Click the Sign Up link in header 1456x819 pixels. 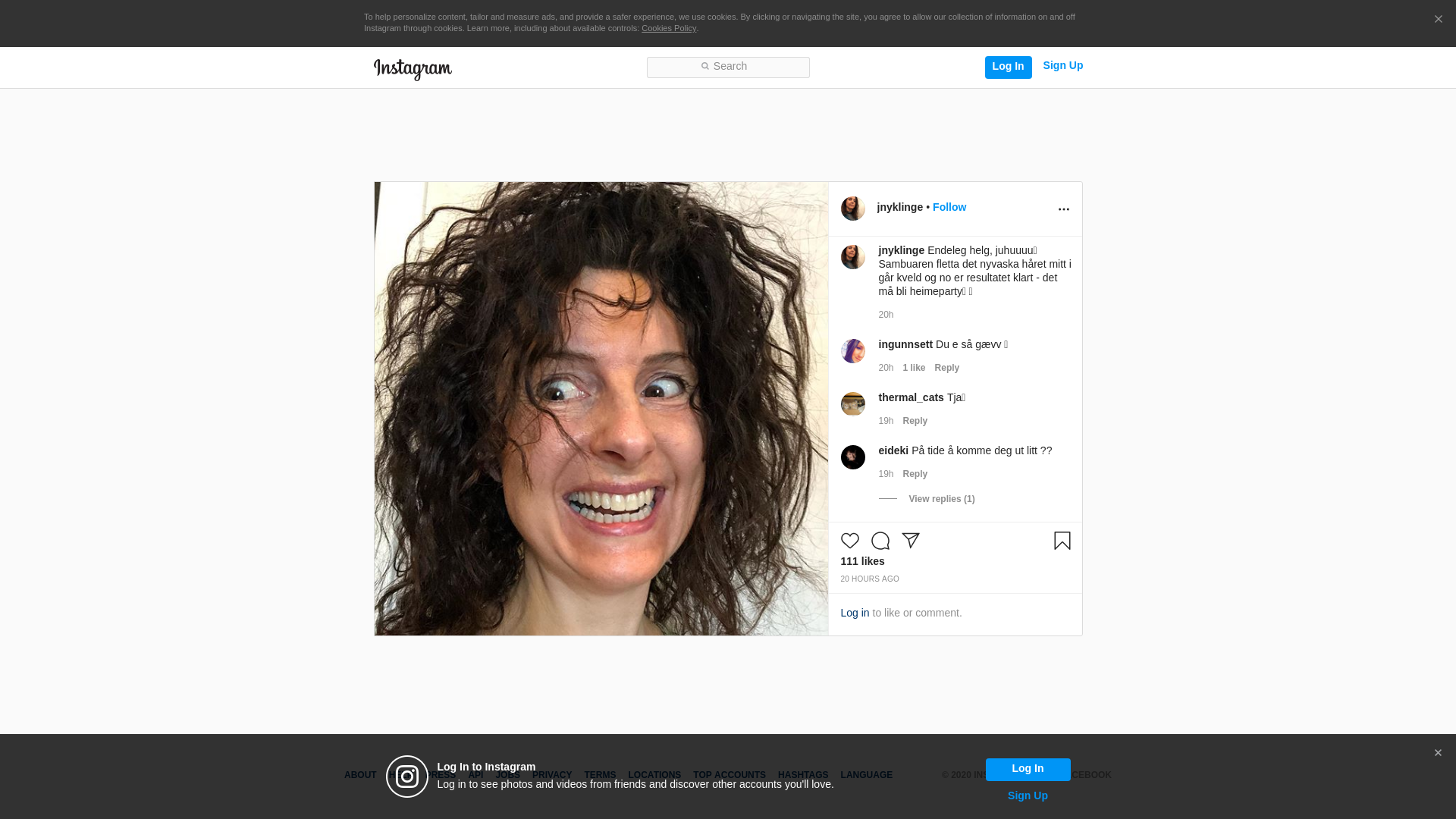pyautogui.click(x=1062, y=66)
